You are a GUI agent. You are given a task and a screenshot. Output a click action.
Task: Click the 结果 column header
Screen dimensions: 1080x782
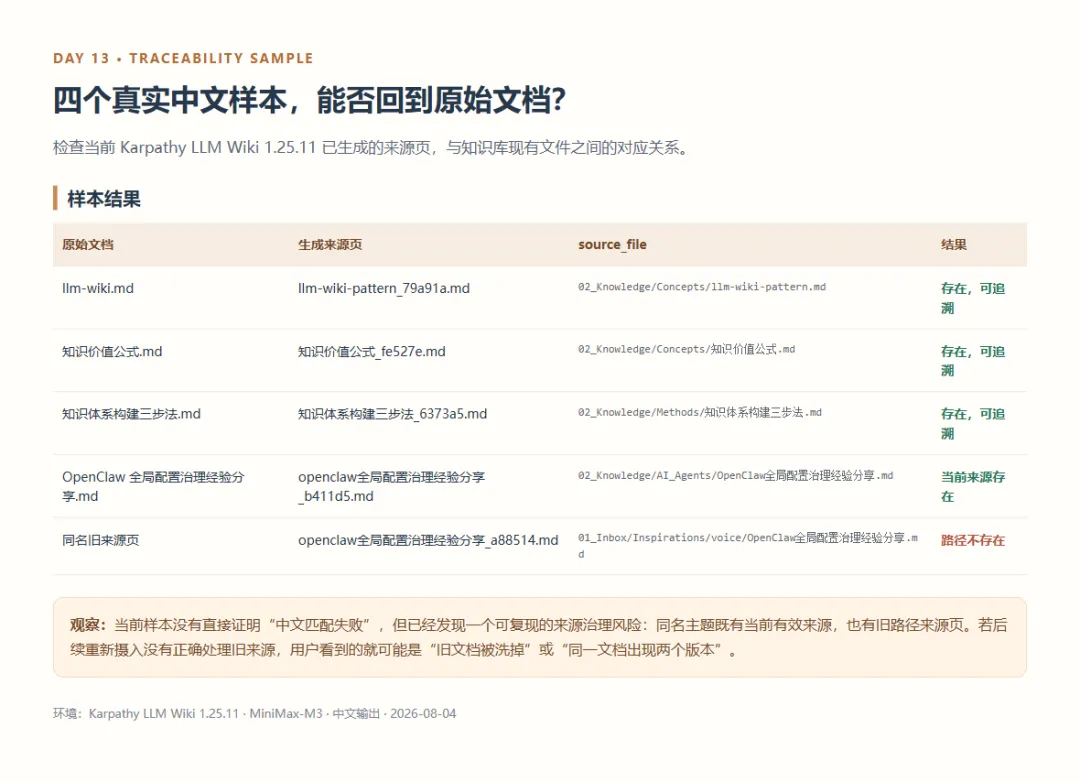point(954,245)
